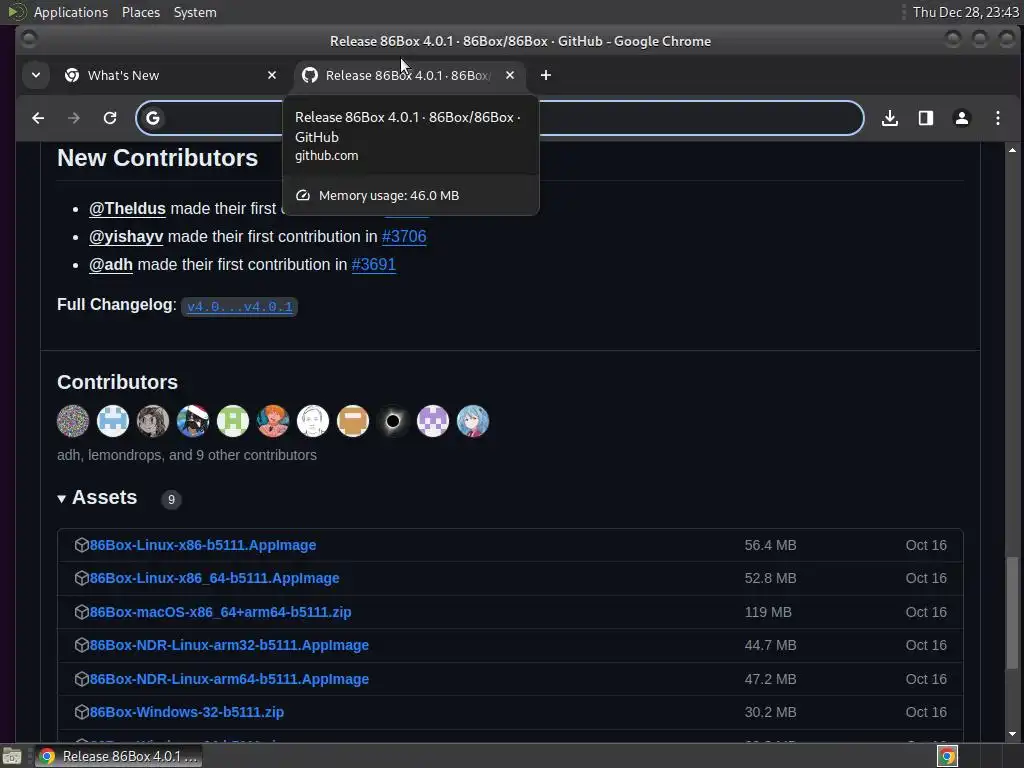1024x768 pixels.
Task: Collapse the Assets section triangle
Action: point(61,499)
